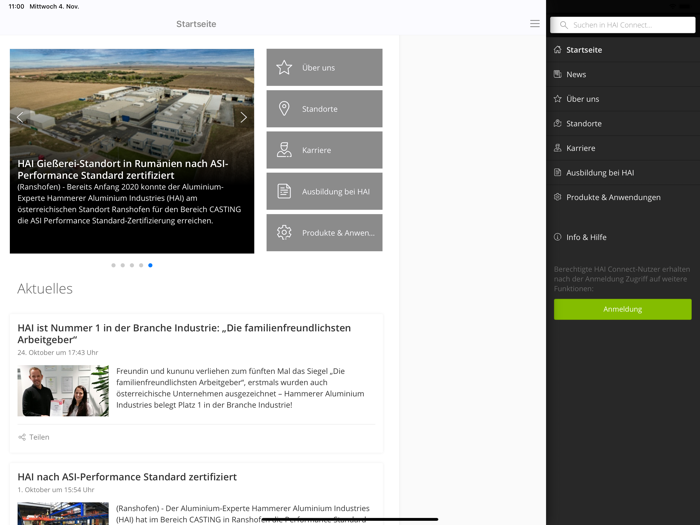Image resolution: width=700 pixels, height=525 pixels.
Task: Open the hamburger menu icon
Action: (x=535, y=24)
